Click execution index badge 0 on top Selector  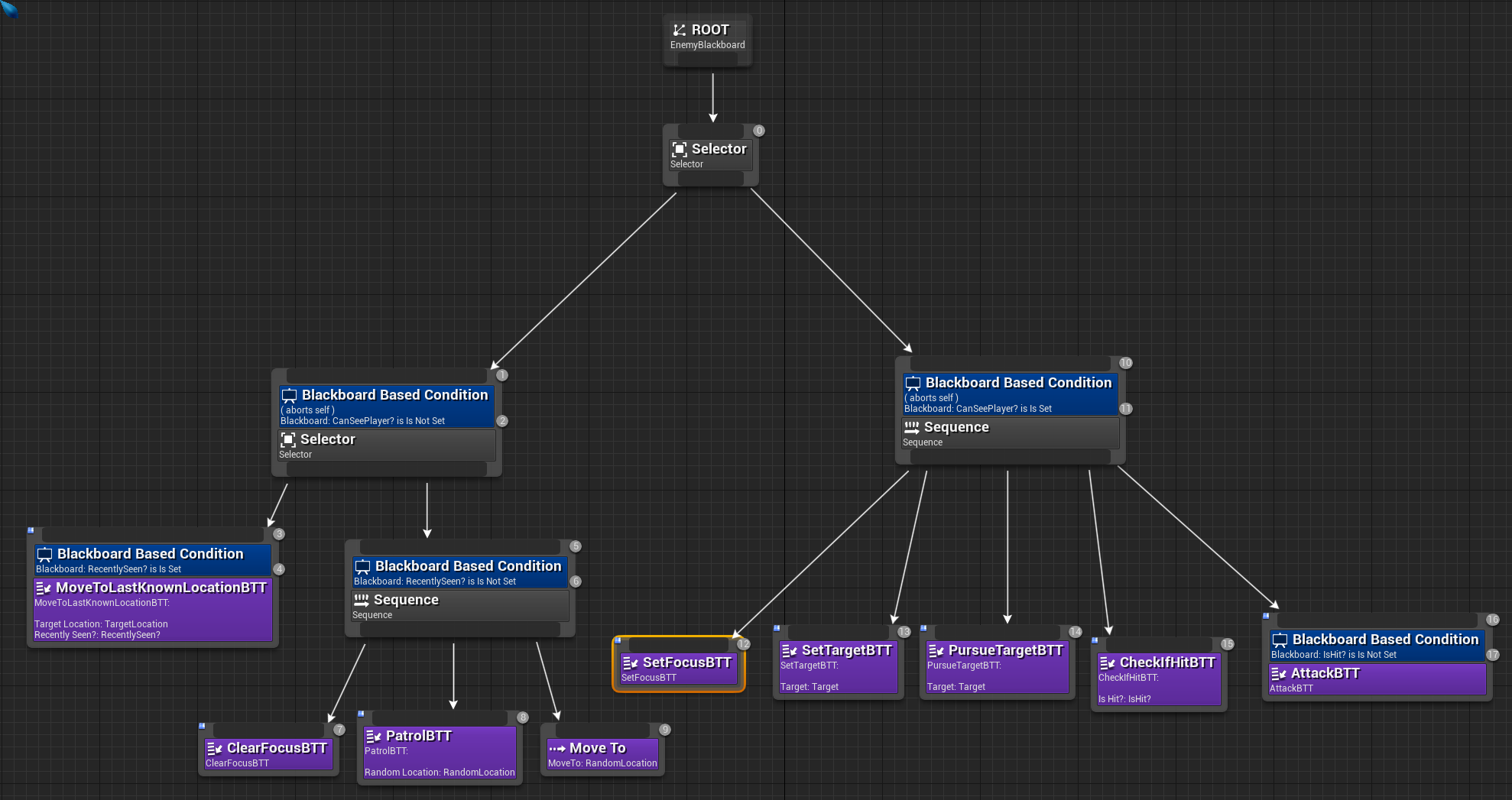click(759, 131)
